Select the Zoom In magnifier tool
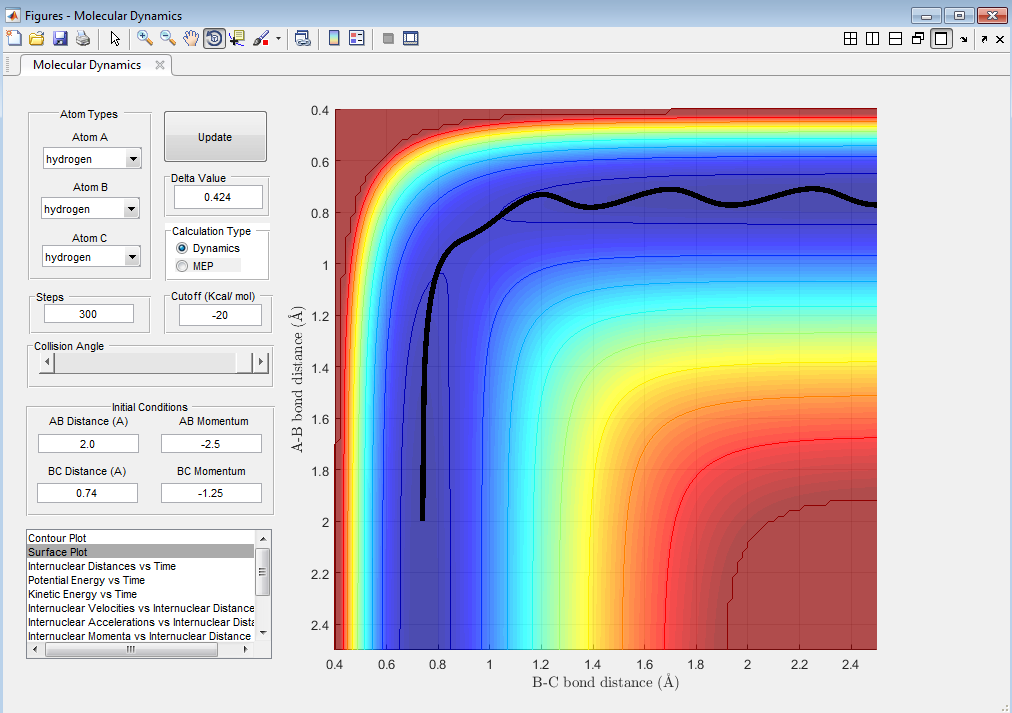The image size is (1012, 713). 145,38
